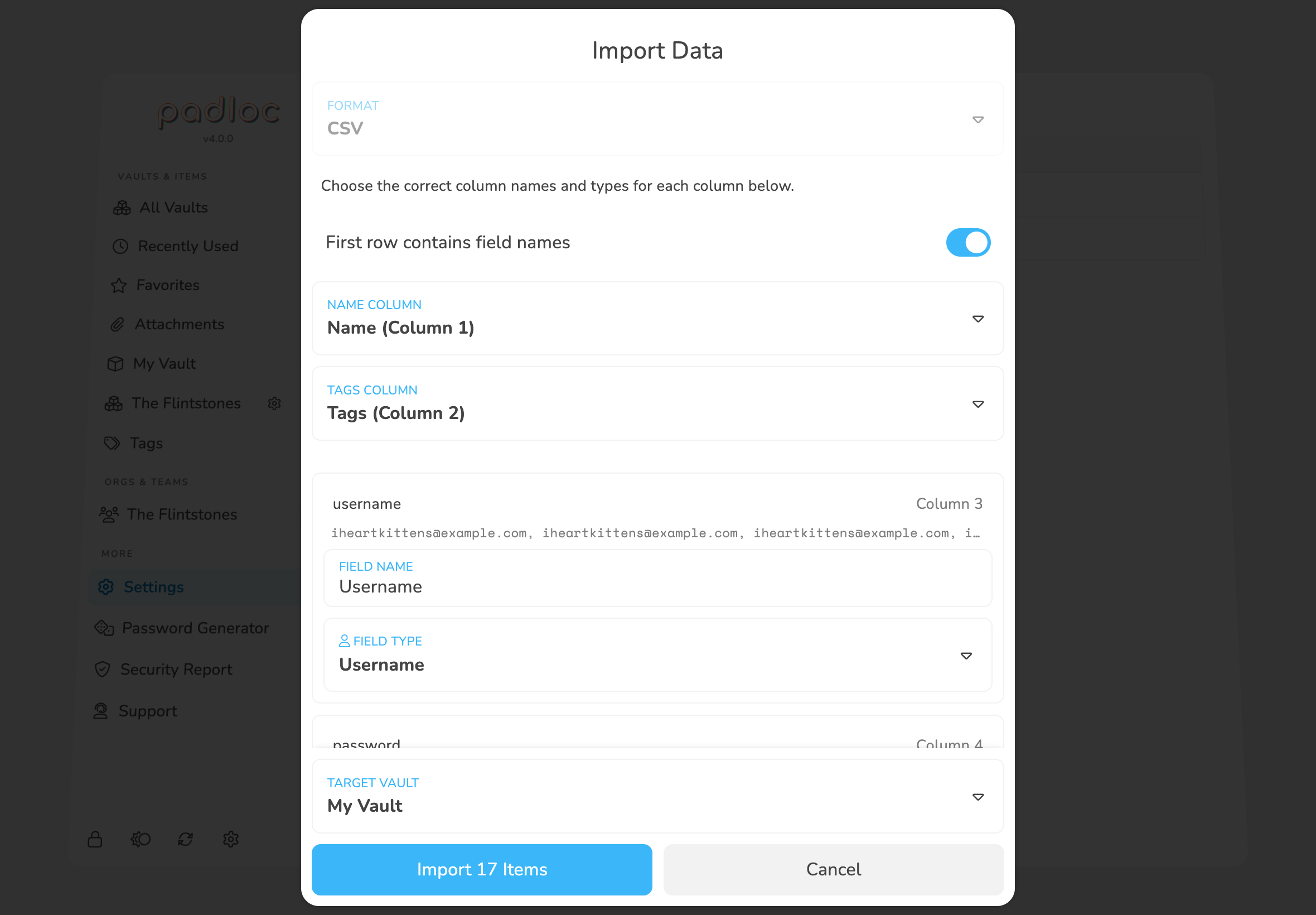Click the Password Generator dice icon

pyautogui.click(x=104, y=628)
